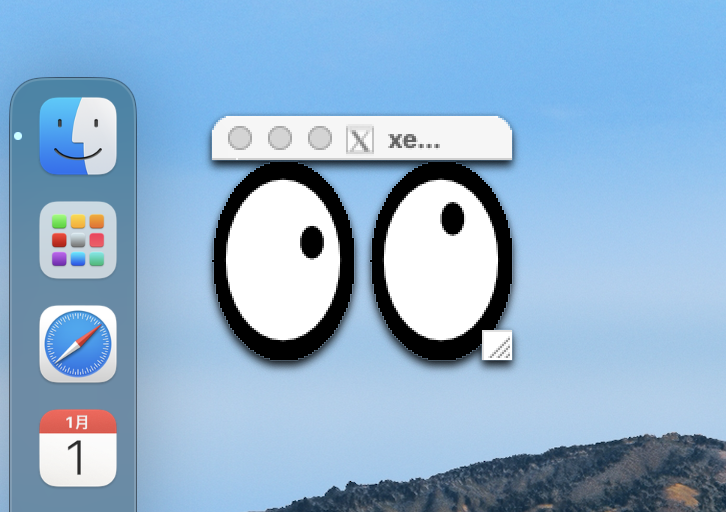Image resolution: width=726 pixels, height=512 pixels.
Task: Zoom the xeyes window
Action: click(x=320, y=138)
